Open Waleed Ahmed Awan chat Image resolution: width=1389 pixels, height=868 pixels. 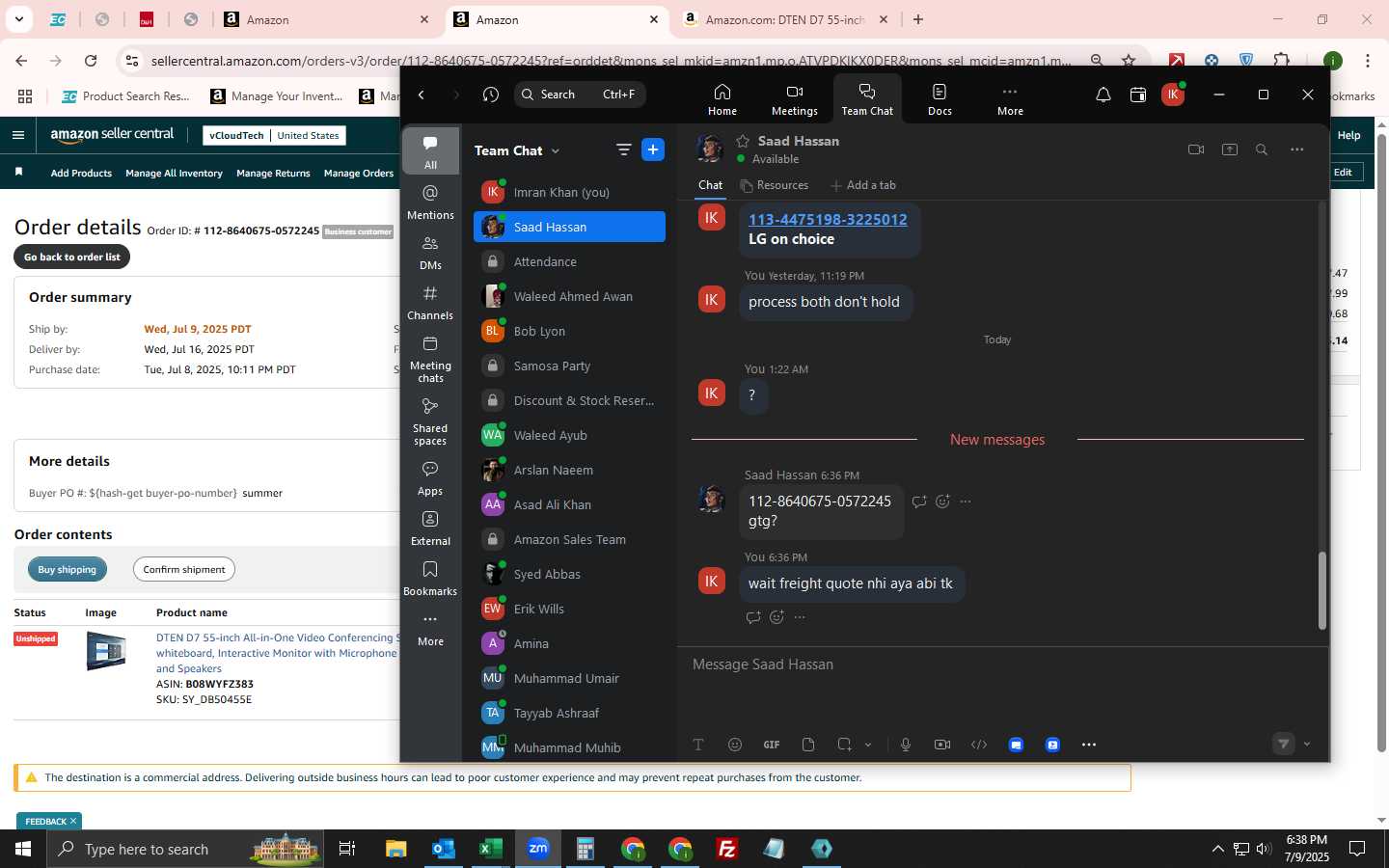pos(569,296)
